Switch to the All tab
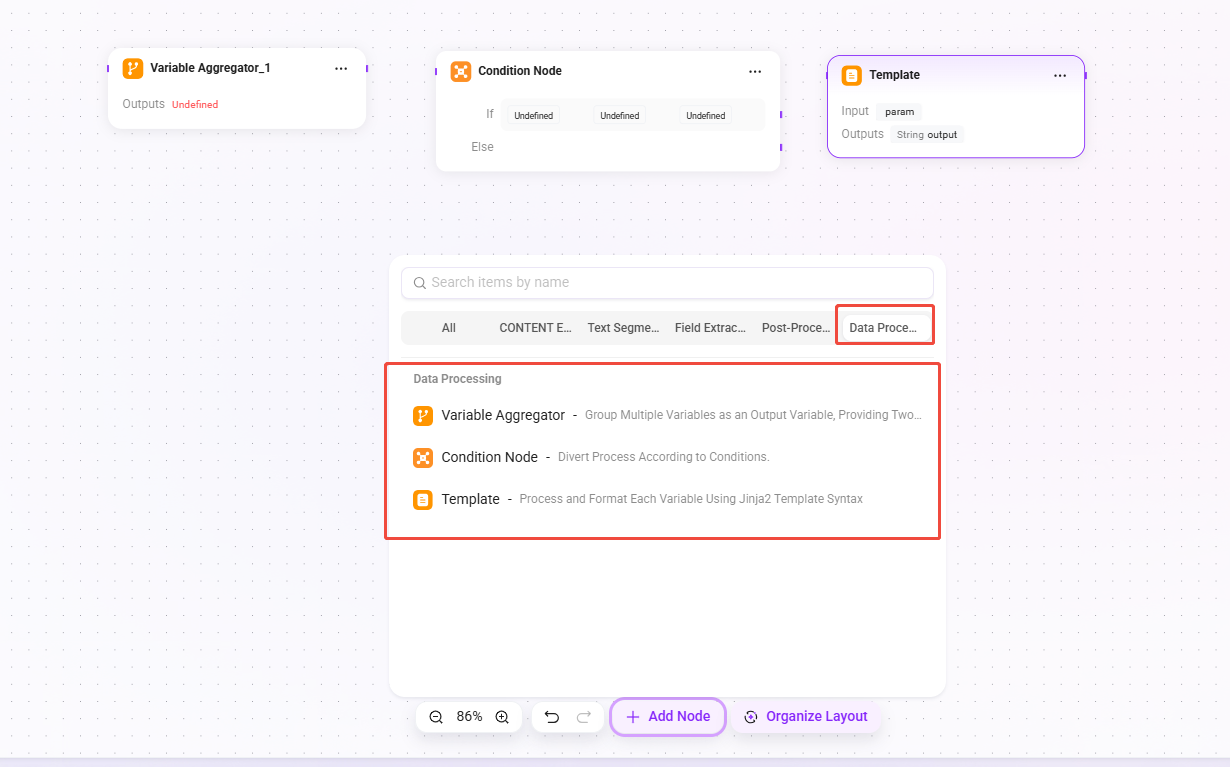 click(x=449, y=328)
